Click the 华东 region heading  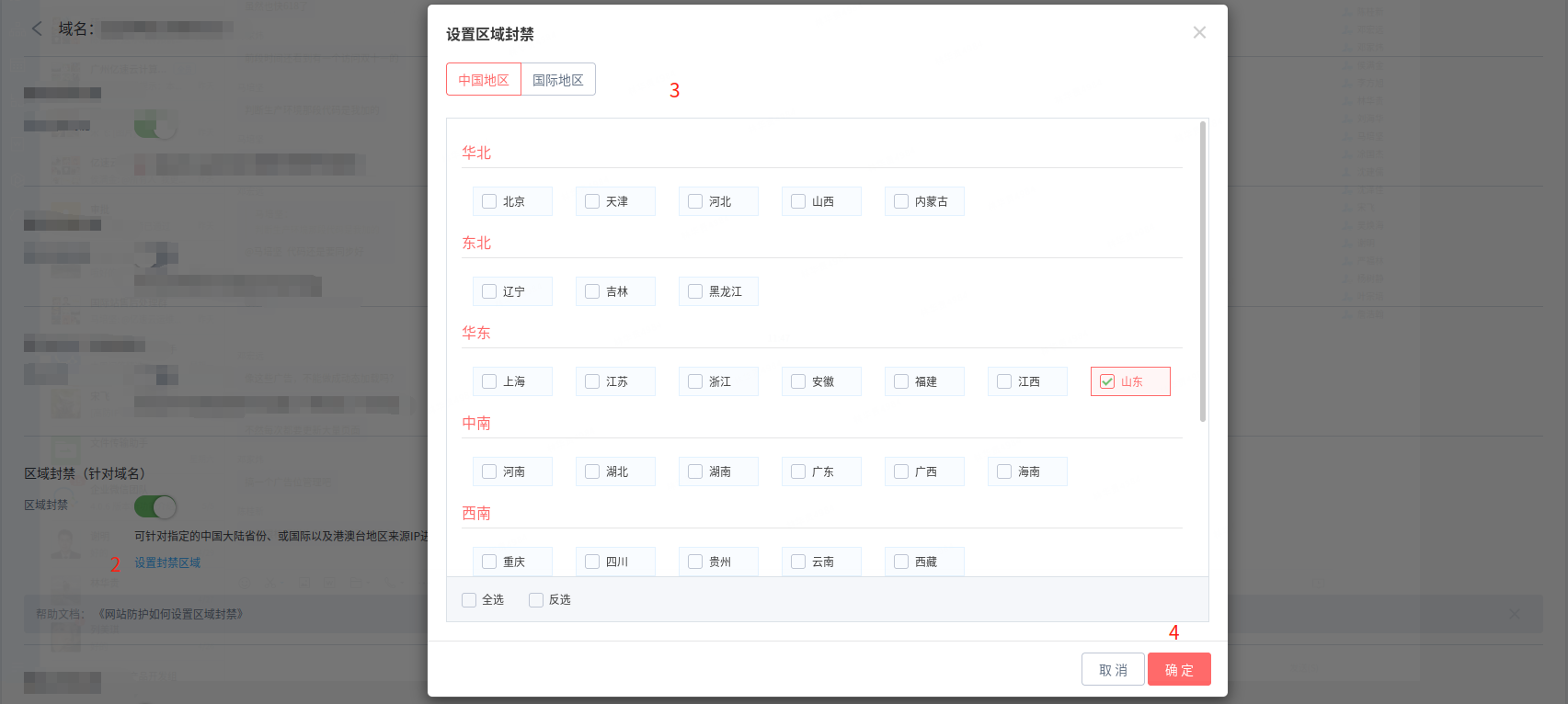pos(476,333)
